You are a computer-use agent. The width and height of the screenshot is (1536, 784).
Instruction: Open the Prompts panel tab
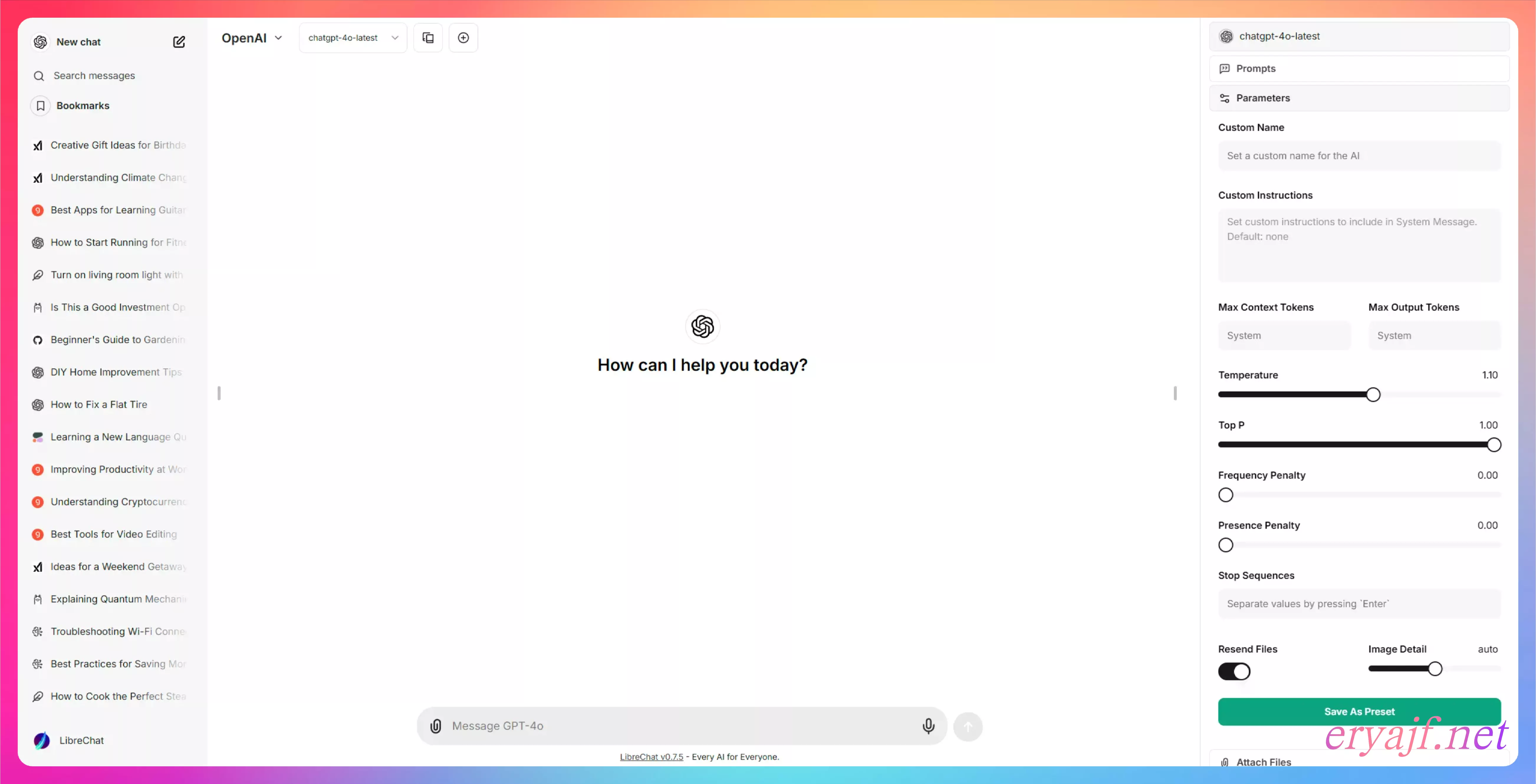1359,69
